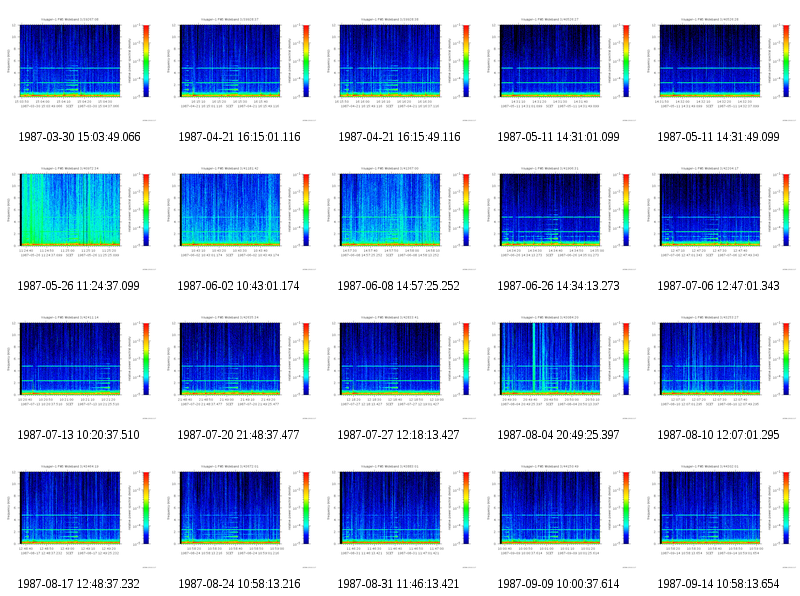Click the caption text 1987-08-17 12:48:37.232
This screenshot has width=800, height=596.
[79, 584]
